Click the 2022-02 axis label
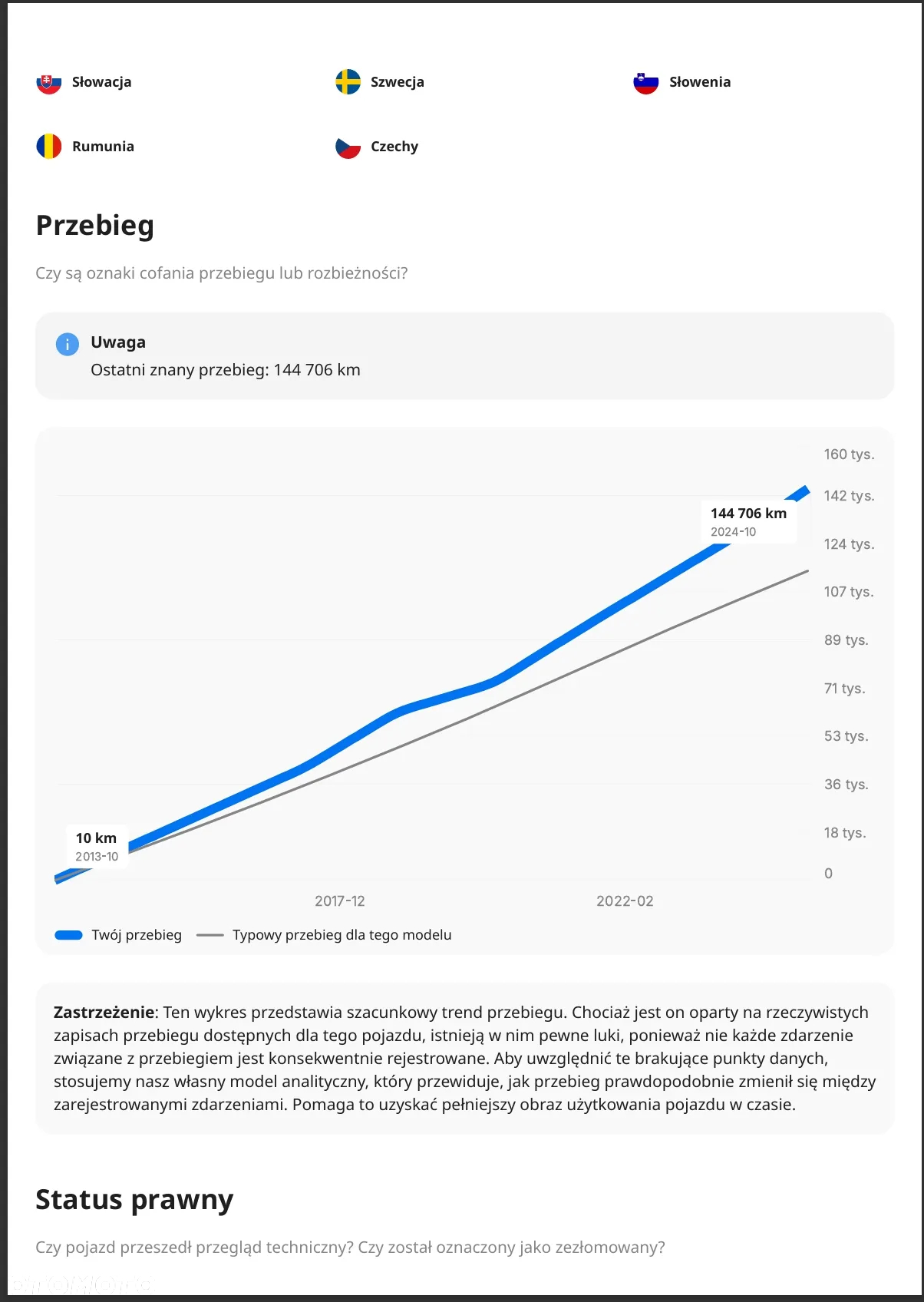This screenshot has height=1302, width=924. click(625, 901)
